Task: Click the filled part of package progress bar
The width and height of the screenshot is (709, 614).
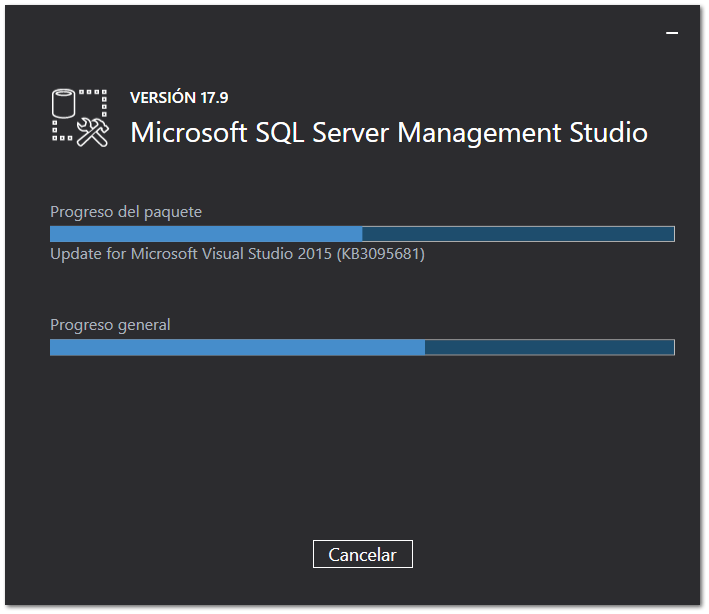Action: (x=205, y=234)
